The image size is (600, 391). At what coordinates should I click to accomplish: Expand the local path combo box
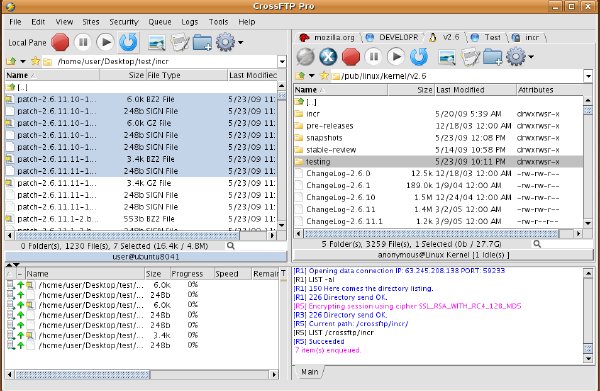pyautogui.click(x=282, y=61)
